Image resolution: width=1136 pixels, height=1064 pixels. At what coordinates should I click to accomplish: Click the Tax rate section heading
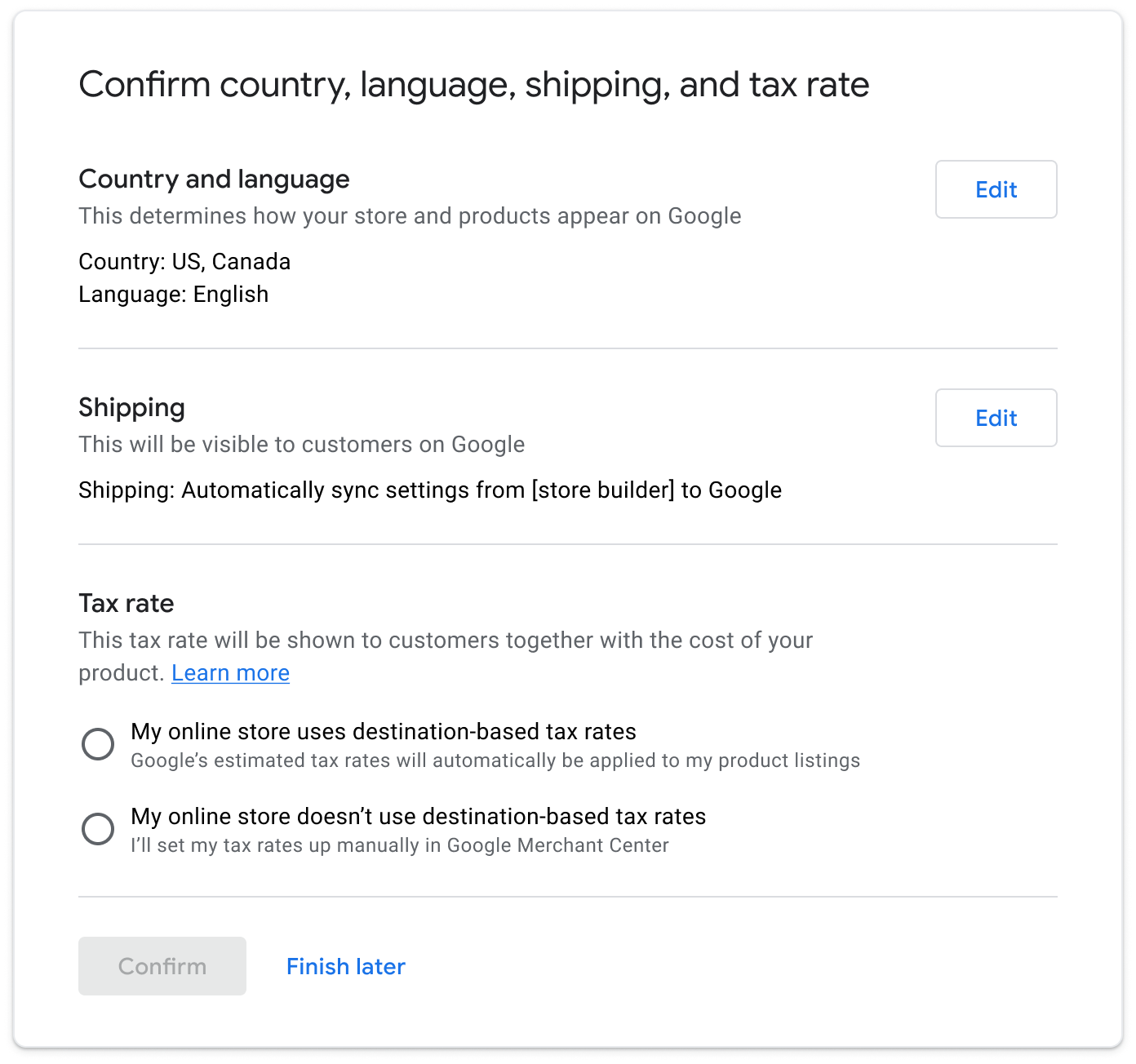point(126,604)
